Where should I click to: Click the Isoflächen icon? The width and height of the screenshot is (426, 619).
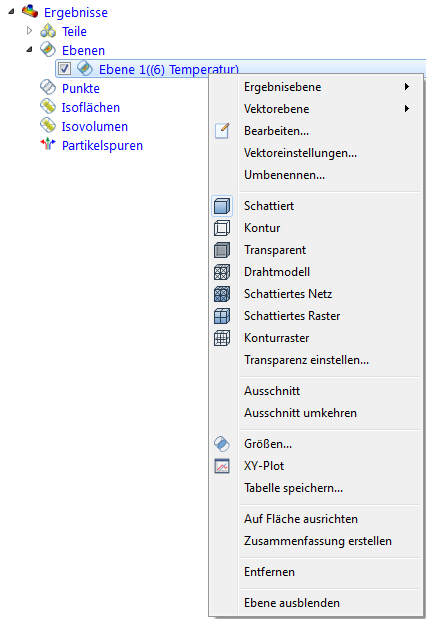[48, 106]
